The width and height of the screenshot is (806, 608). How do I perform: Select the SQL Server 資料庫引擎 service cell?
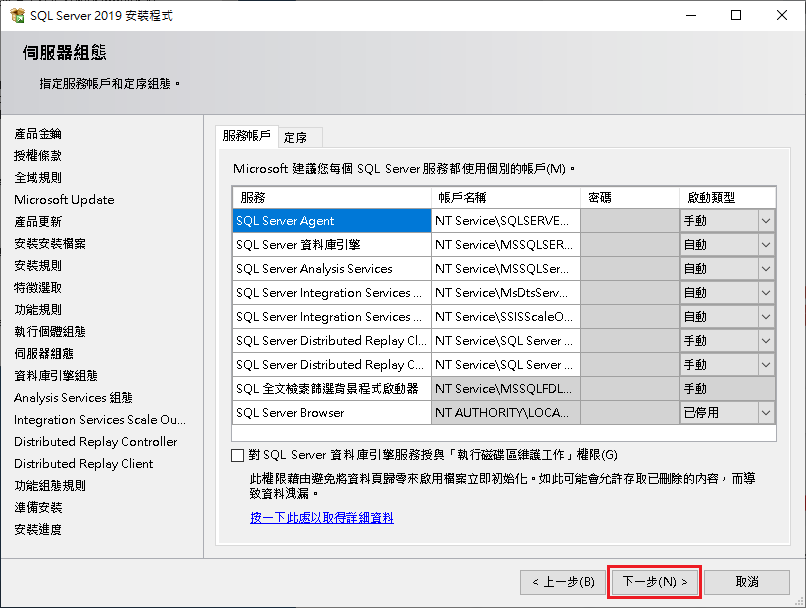click(332, 245)
